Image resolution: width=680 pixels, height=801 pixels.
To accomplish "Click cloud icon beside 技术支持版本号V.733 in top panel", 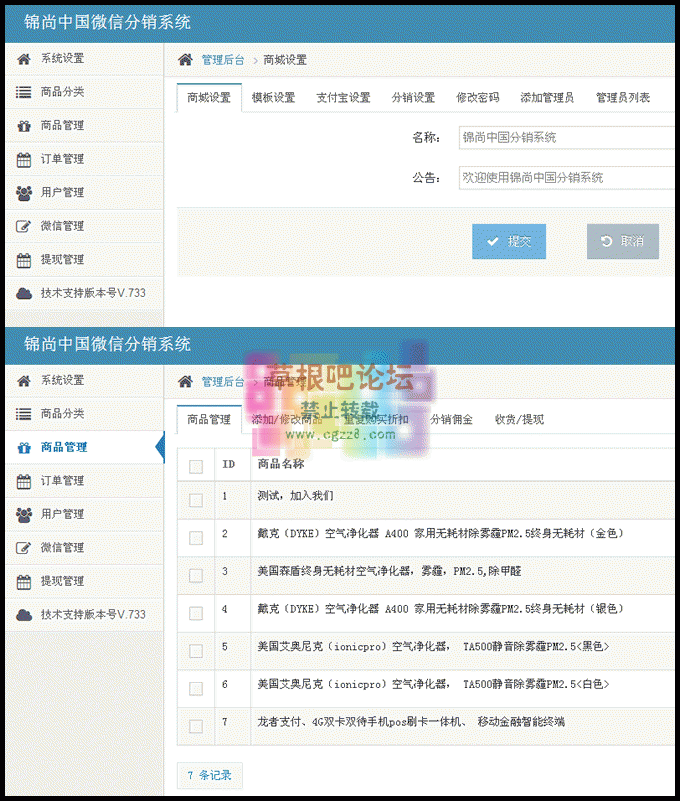I will tap(24, 293).
